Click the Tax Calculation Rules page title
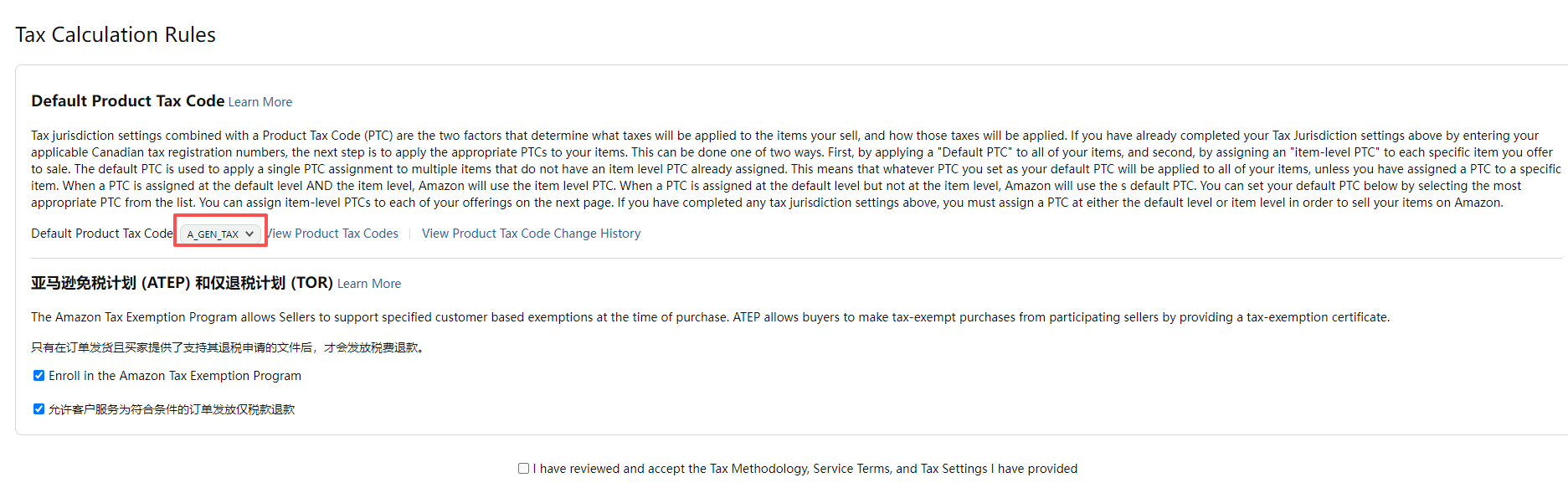Screen dimensions: 1568x488 point(116,34)
